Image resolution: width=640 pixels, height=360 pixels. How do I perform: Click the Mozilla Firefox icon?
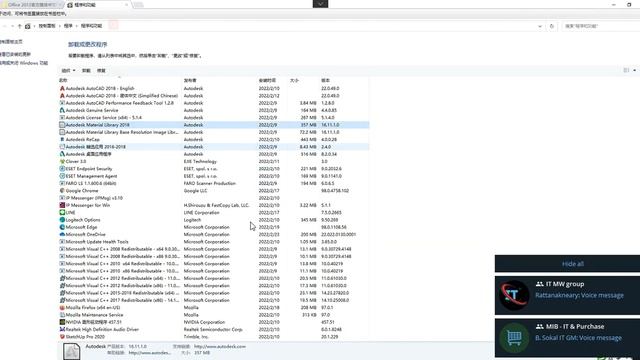pyautogui.click(x=62, y=308)
